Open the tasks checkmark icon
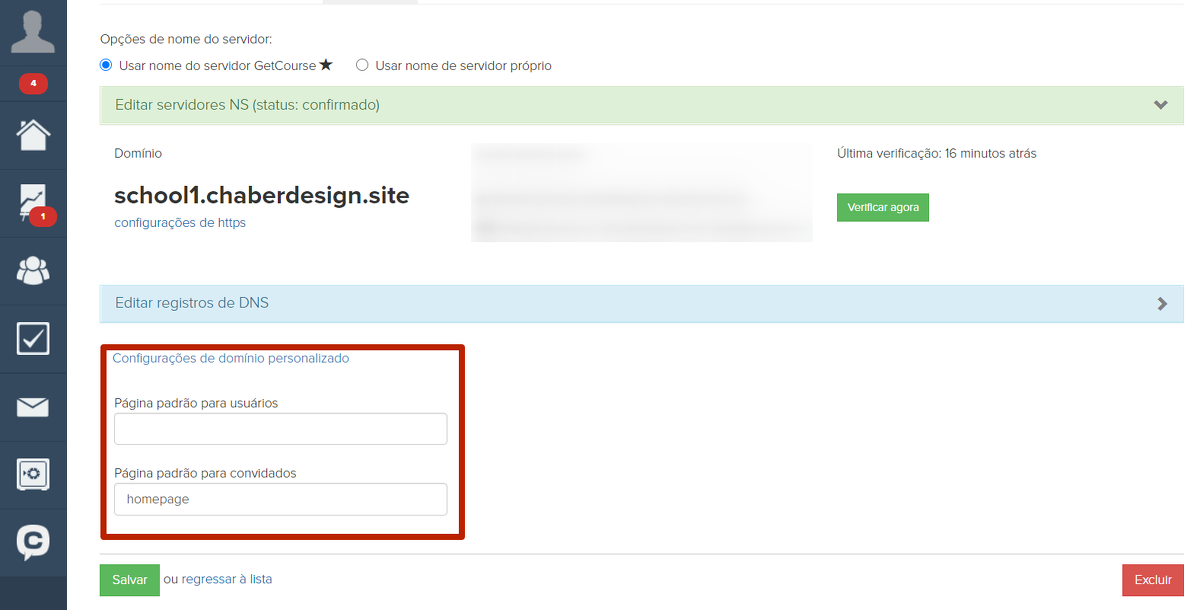 (x=33, y=339)
